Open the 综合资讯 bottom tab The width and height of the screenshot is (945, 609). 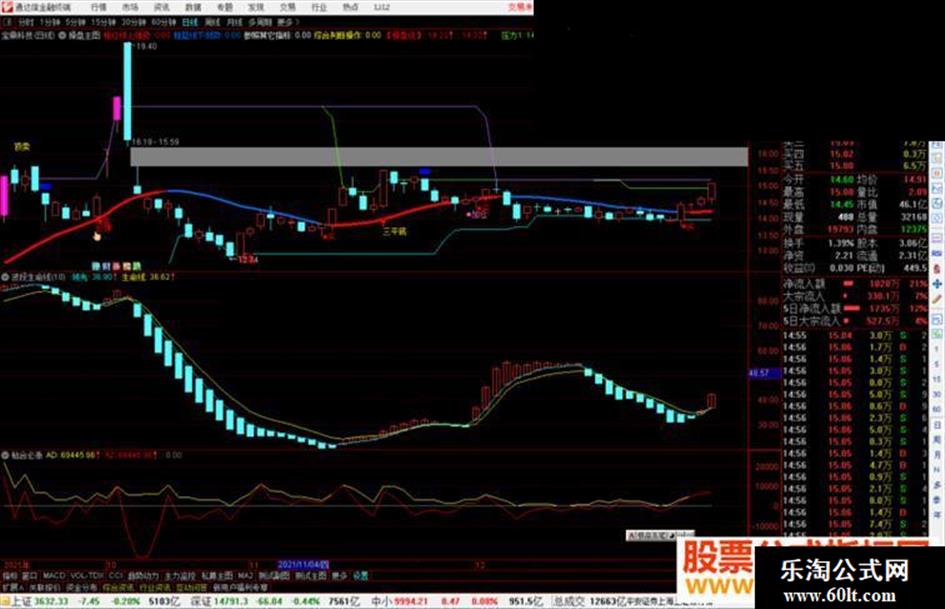tap(118, 587)
